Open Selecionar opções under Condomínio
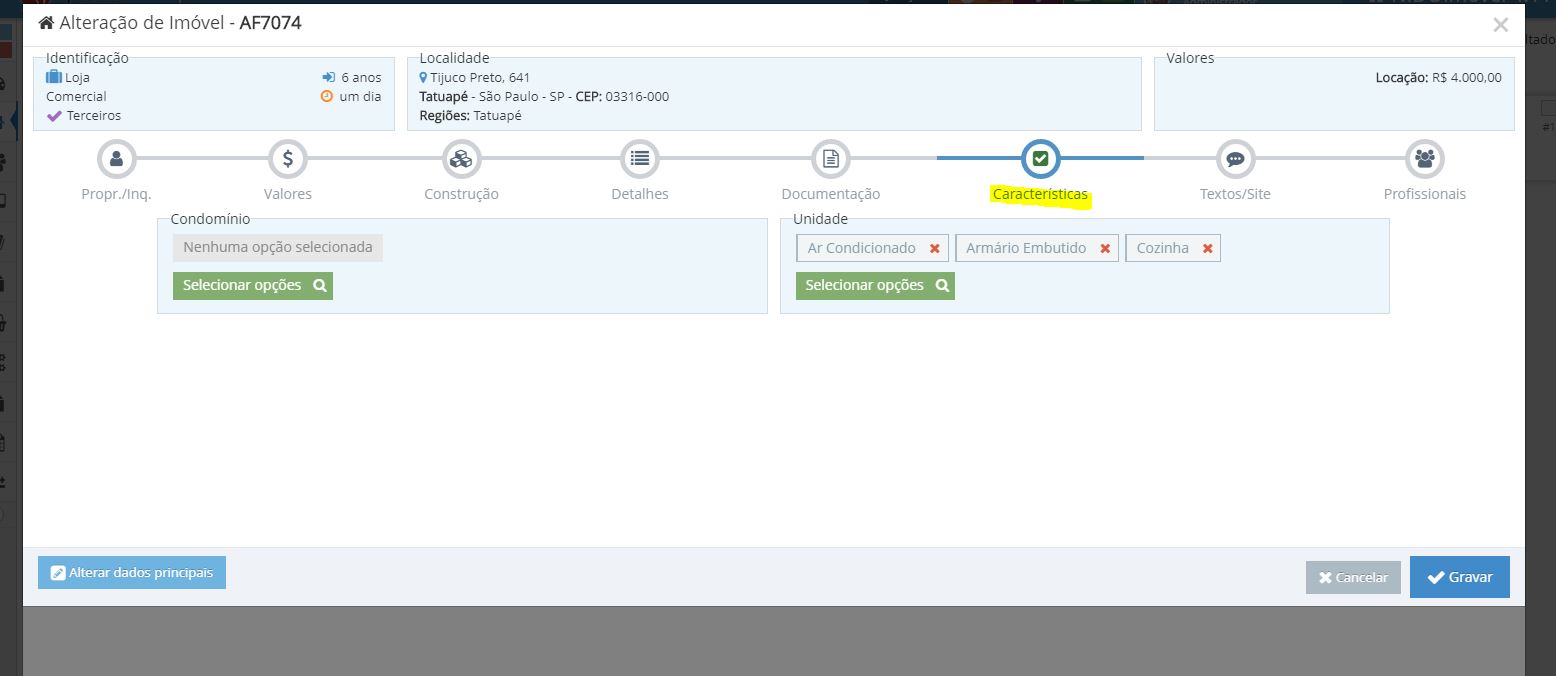The height and width of the screenshot is (676, 1556). 253,286
